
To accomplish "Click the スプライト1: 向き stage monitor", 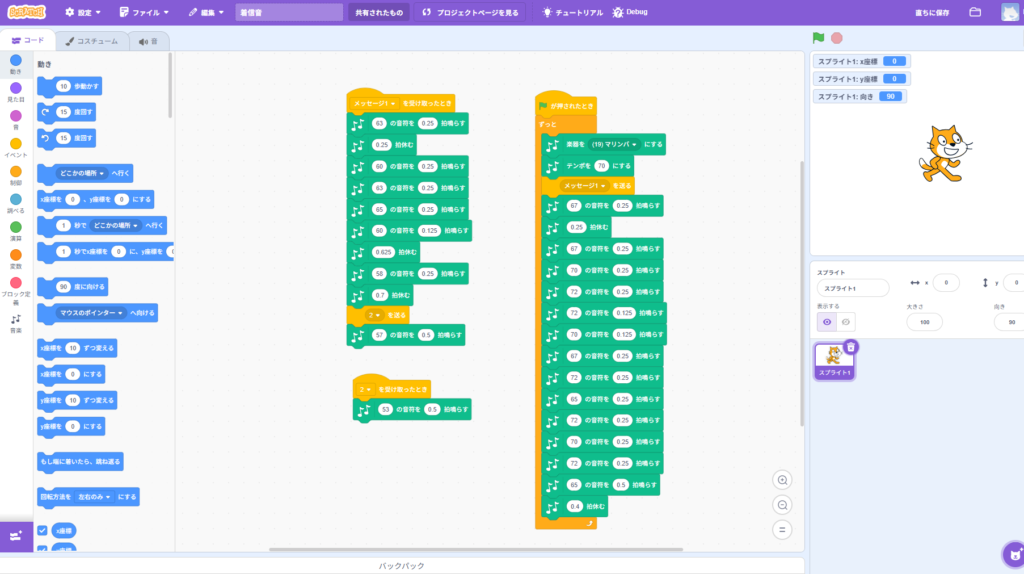I will tap(859, 97).
